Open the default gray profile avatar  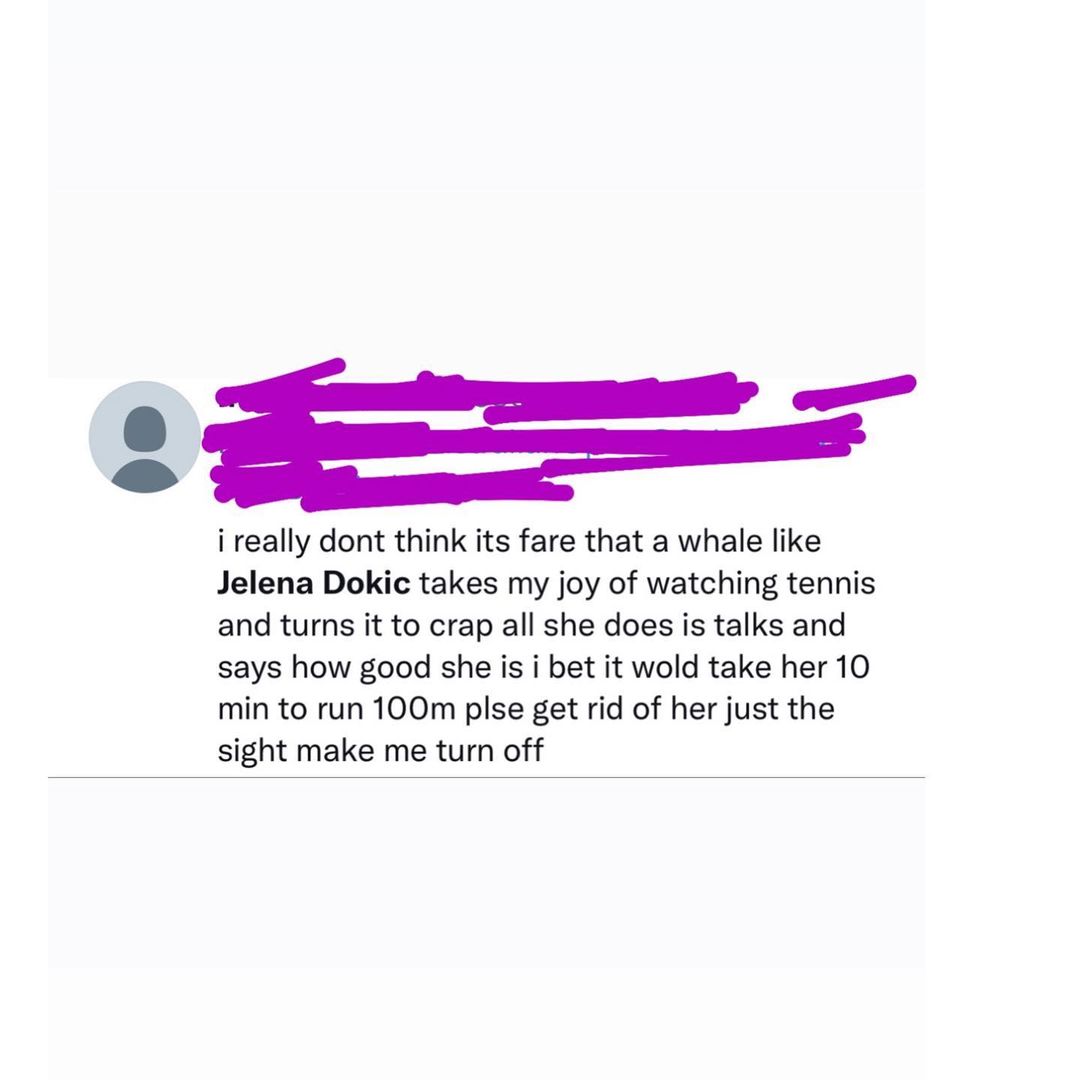[145, 437]
